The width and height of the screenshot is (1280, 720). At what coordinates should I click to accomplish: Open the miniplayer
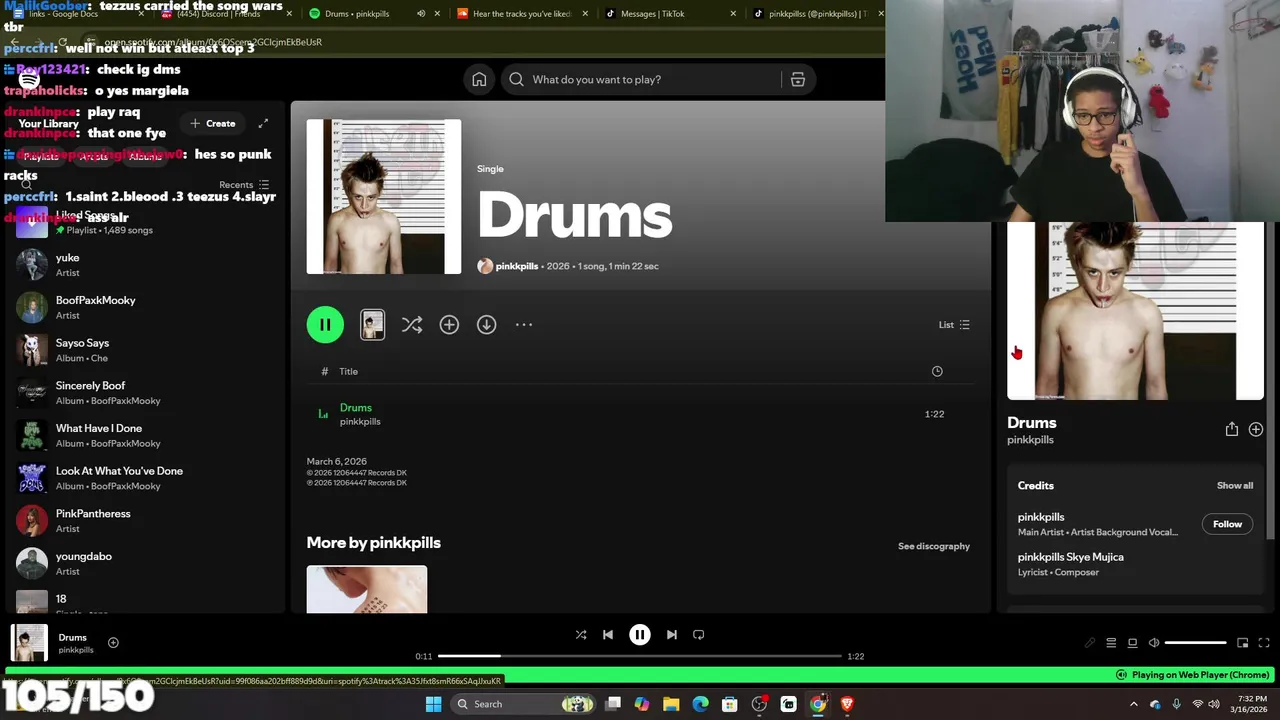1243,643
